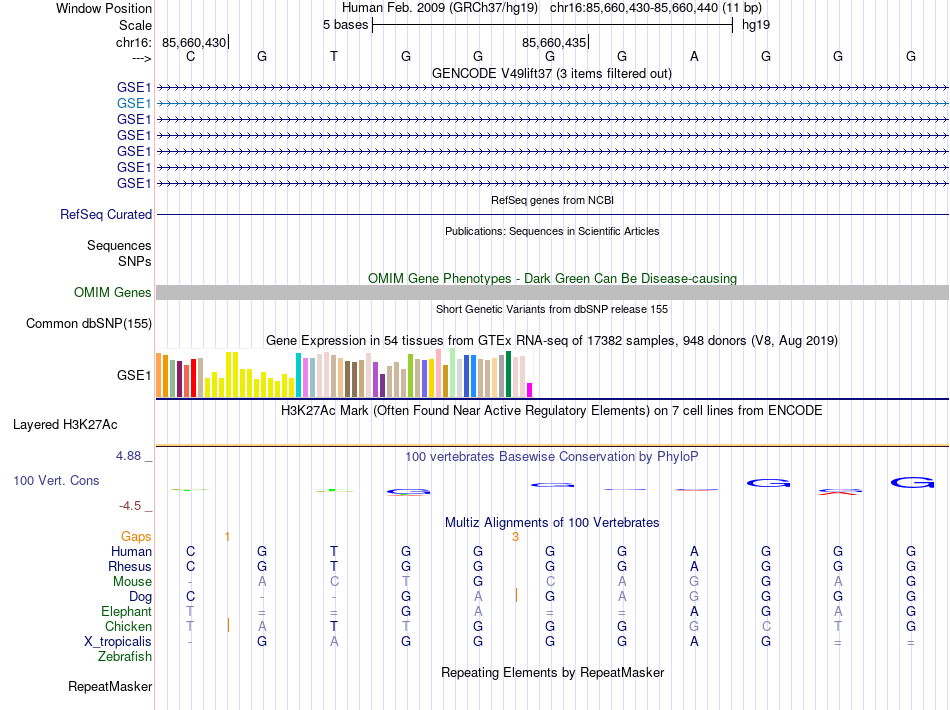Click the Zebrafish species label
The height and width of the screenshot is (710, 950).
125,657
